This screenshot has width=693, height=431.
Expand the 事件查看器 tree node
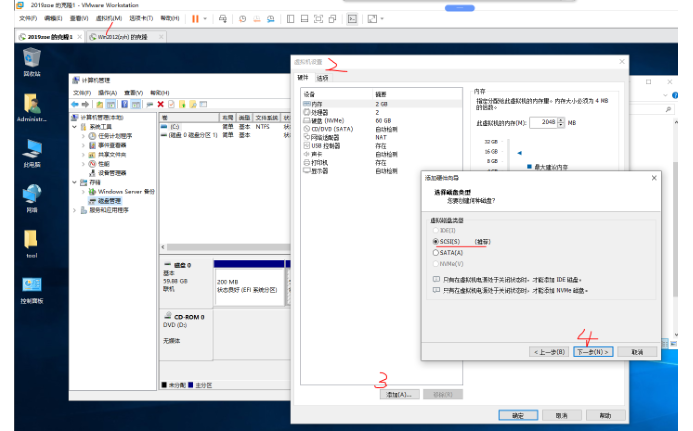pos(83,145)
